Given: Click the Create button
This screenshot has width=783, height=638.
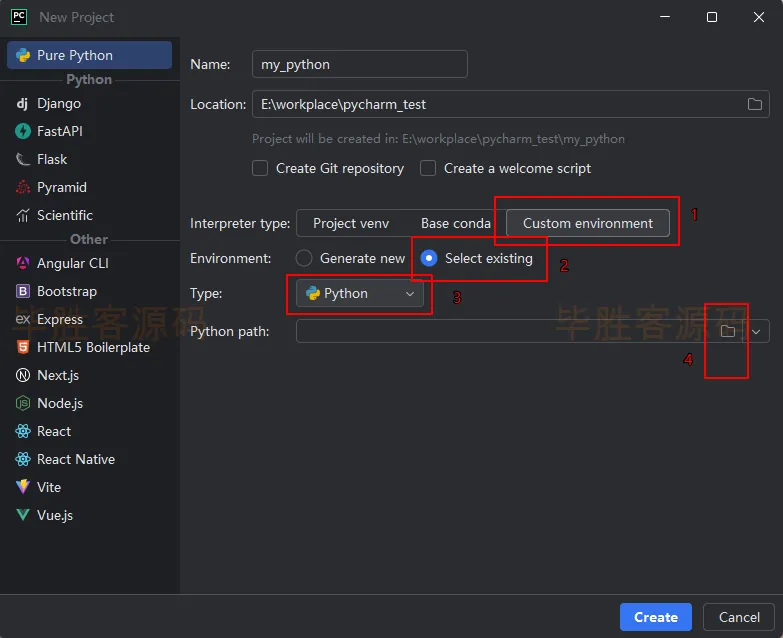Looking at the screenshot, I should tap(656, 617).
